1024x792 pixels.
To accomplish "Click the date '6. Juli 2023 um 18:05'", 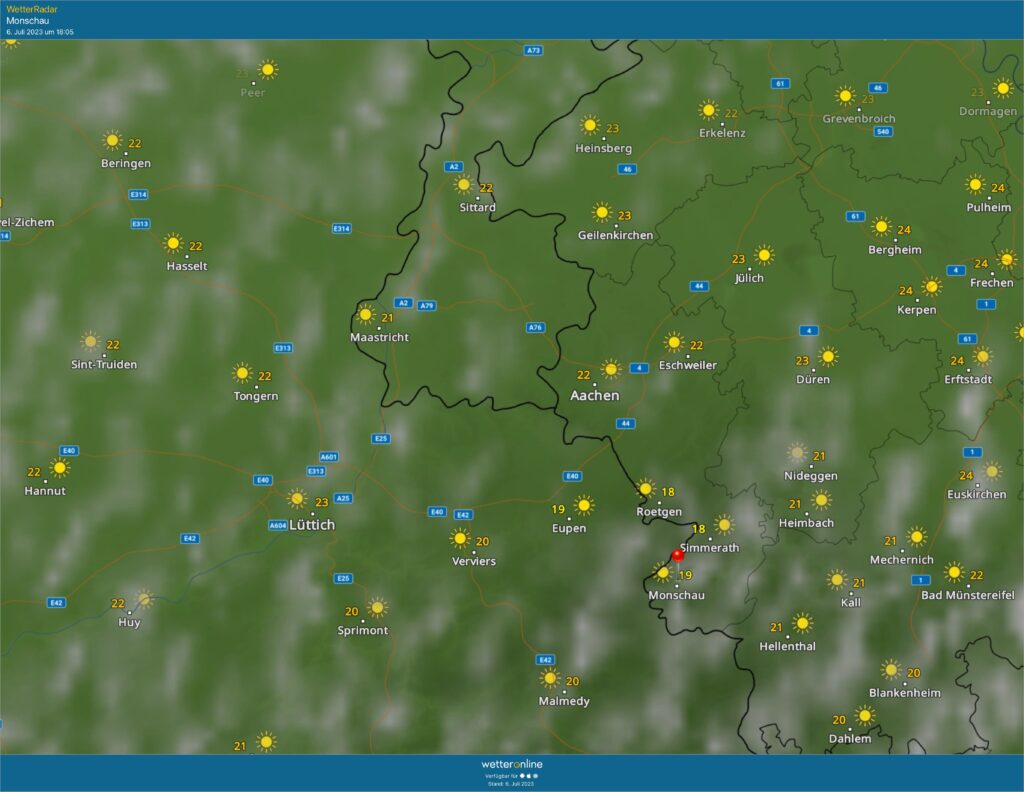I will coord(40,32).
